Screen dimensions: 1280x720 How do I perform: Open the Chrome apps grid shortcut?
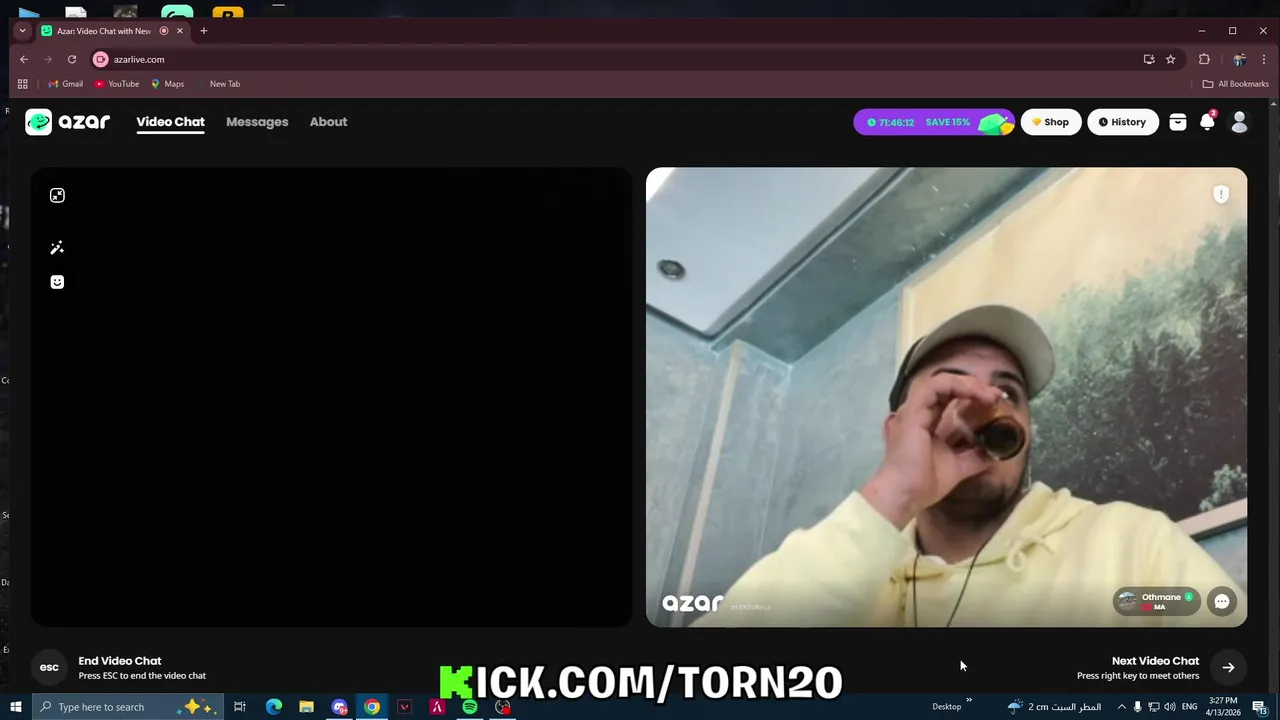[x=23, y=84]
